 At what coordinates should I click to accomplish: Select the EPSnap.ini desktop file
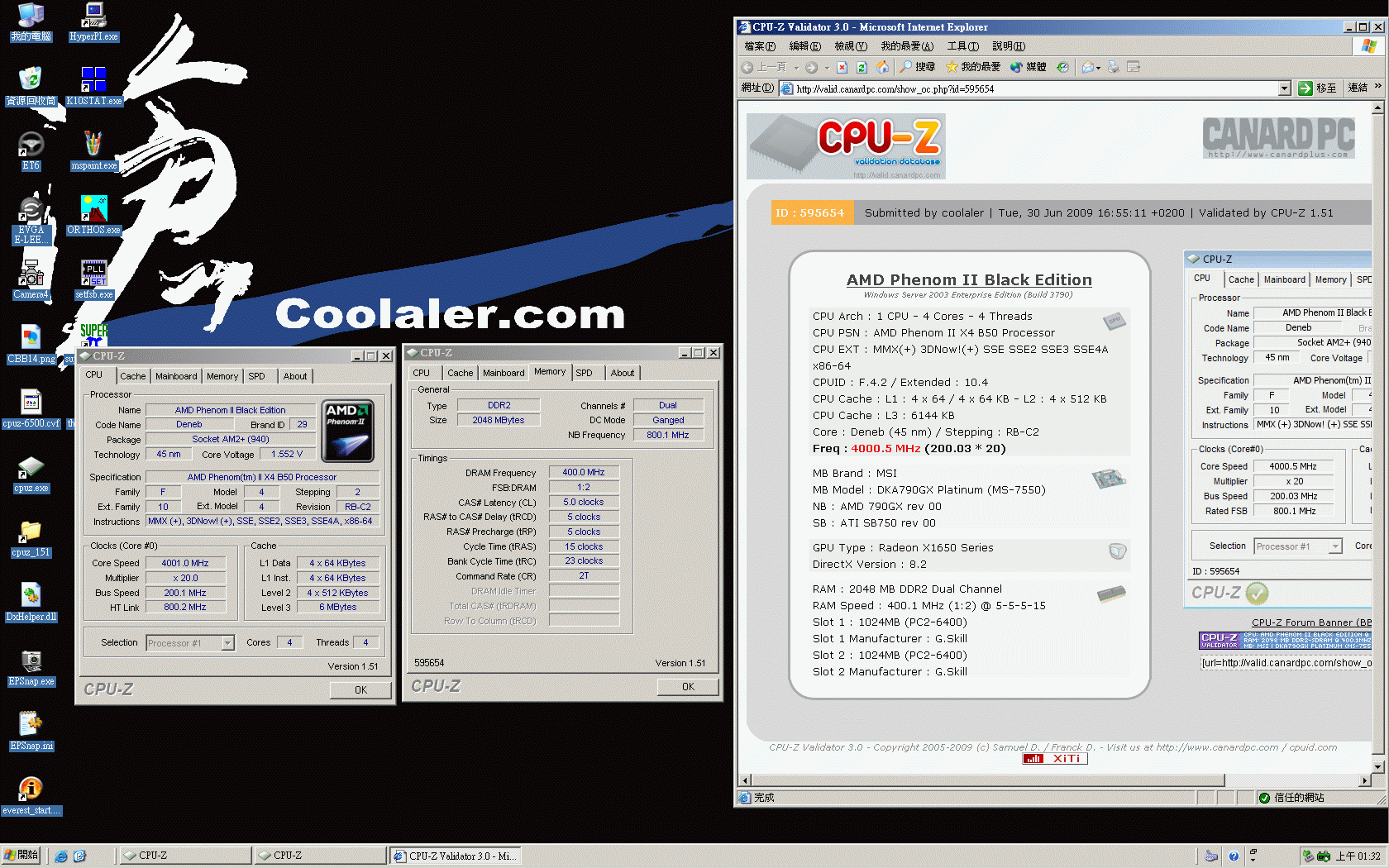[31, 732]
